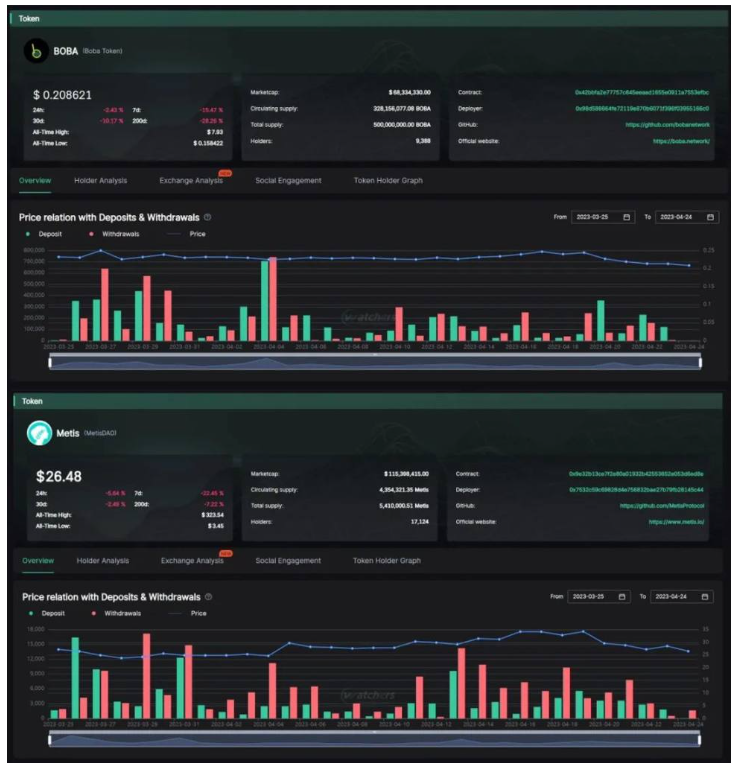This screenshot has width=738, height=767.
Task: Open the BOBA contract address link
Action: [642, 92]
